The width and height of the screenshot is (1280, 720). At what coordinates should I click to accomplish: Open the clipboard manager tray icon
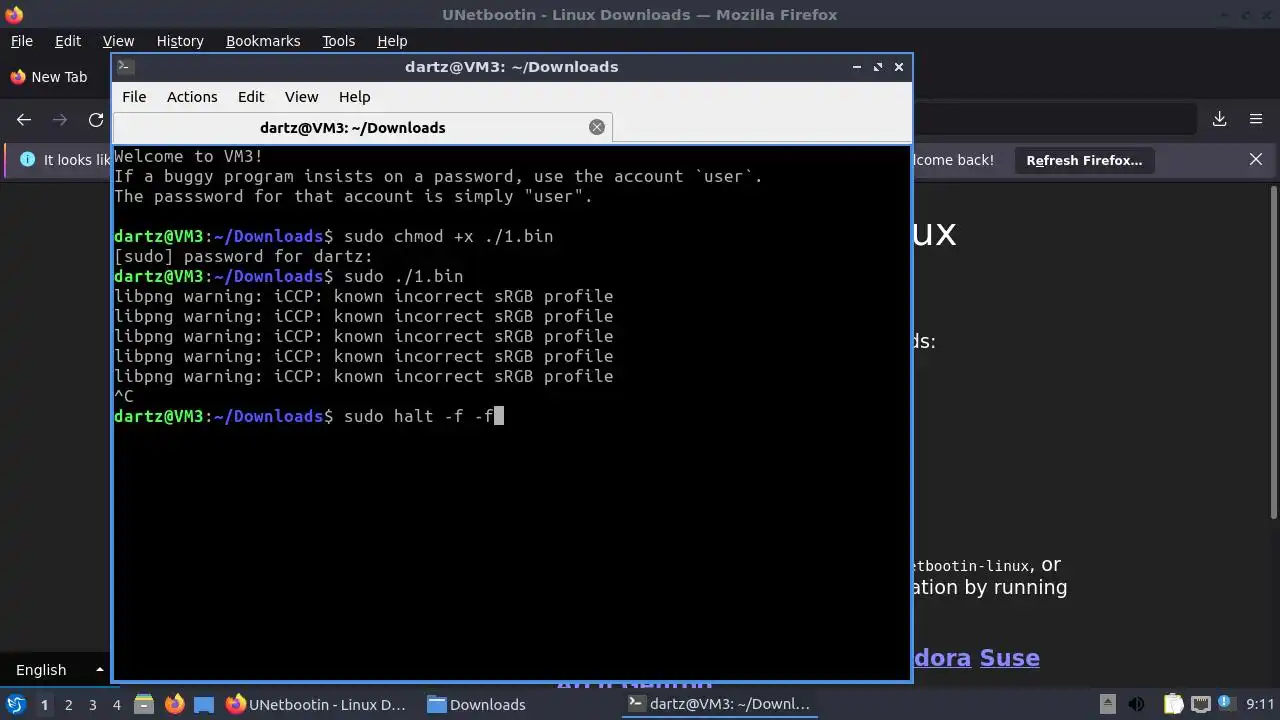pos(1173,704)
